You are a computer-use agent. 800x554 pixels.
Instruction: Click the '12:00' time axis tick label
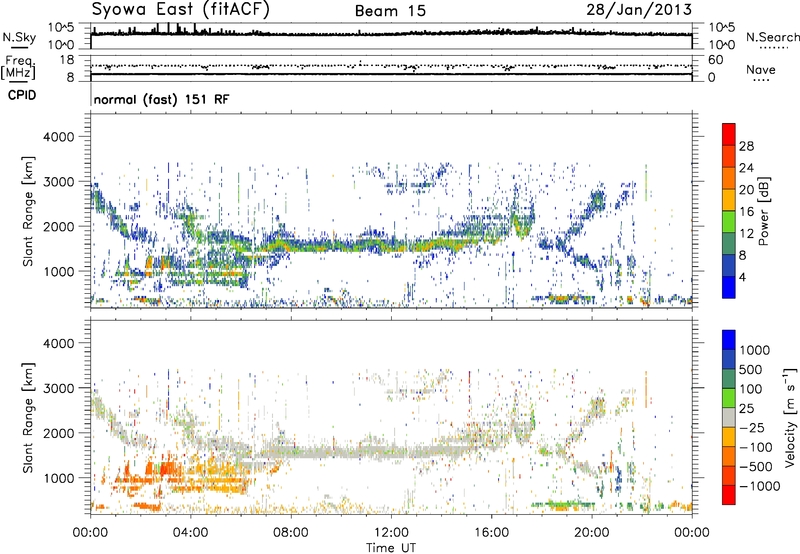point(391,533)
